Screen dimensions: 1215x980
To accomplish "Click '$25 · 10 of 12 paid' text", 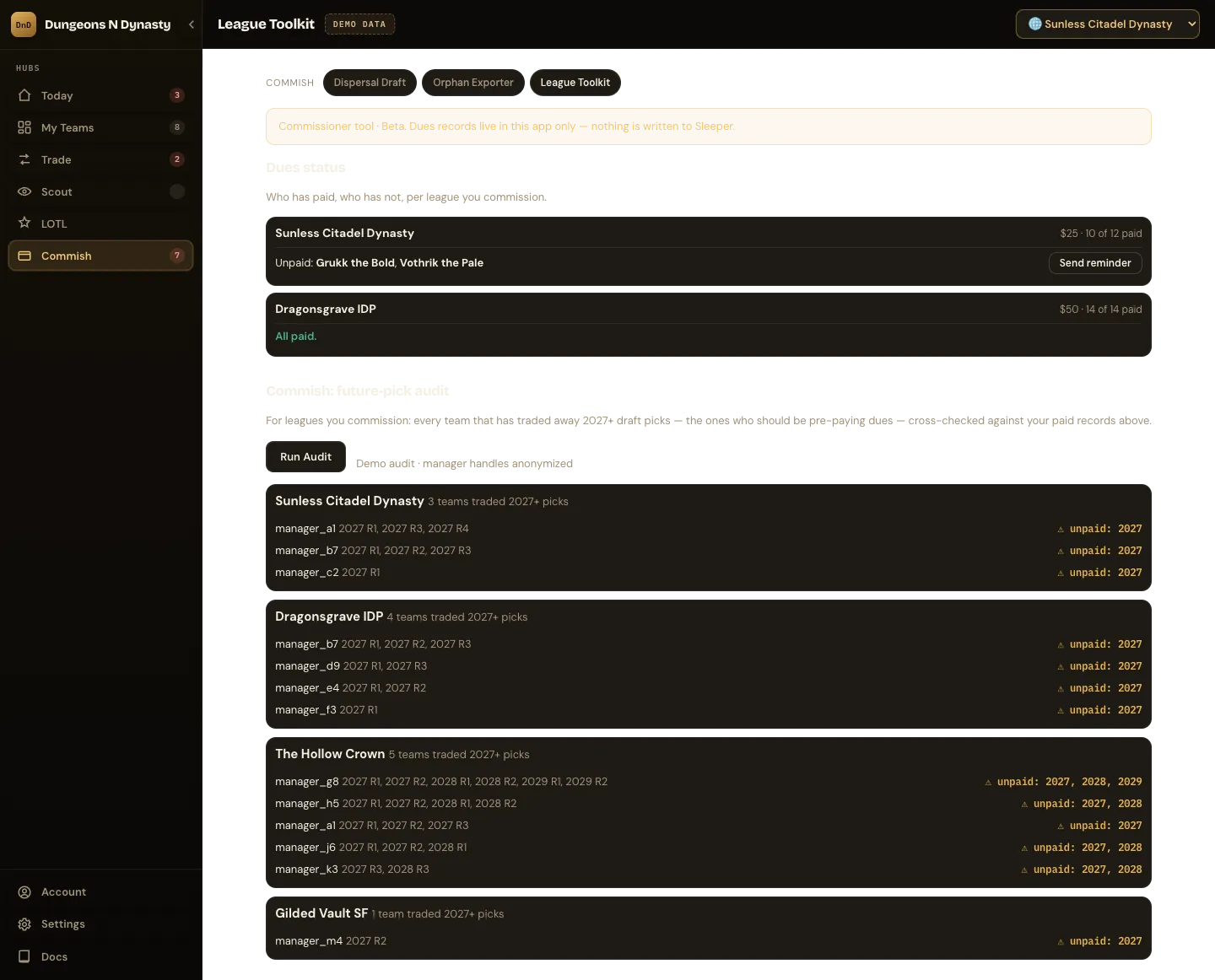I will pyautogui.click(x=1101, y=234).
